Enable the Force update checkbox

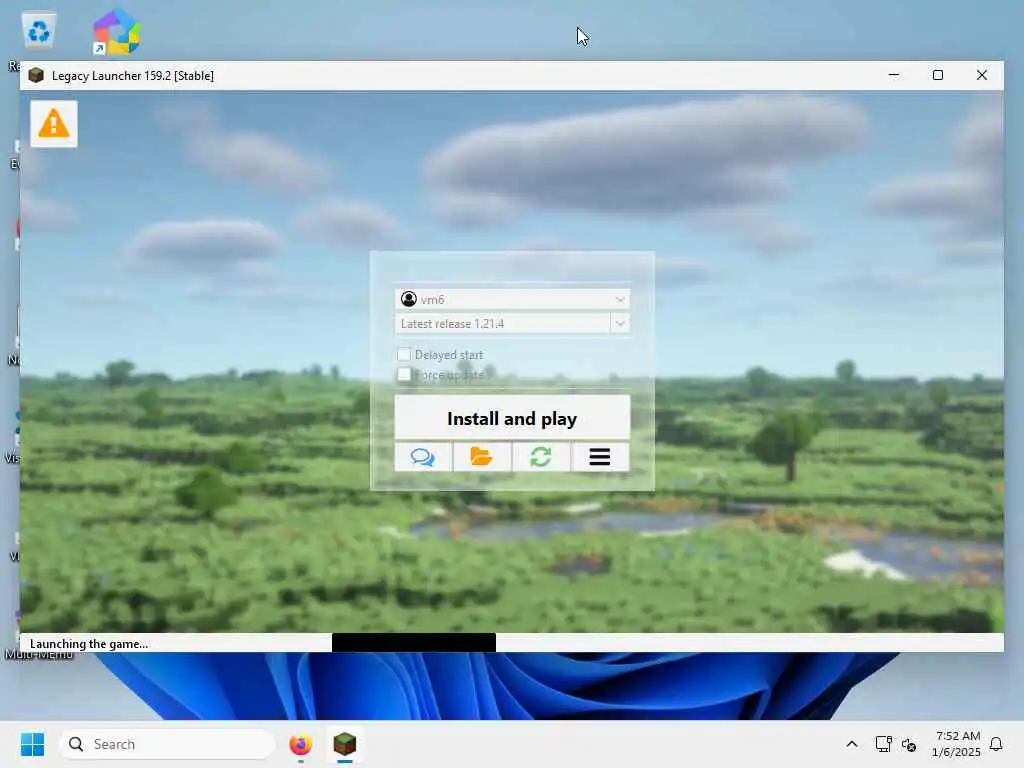click(404, 374)
